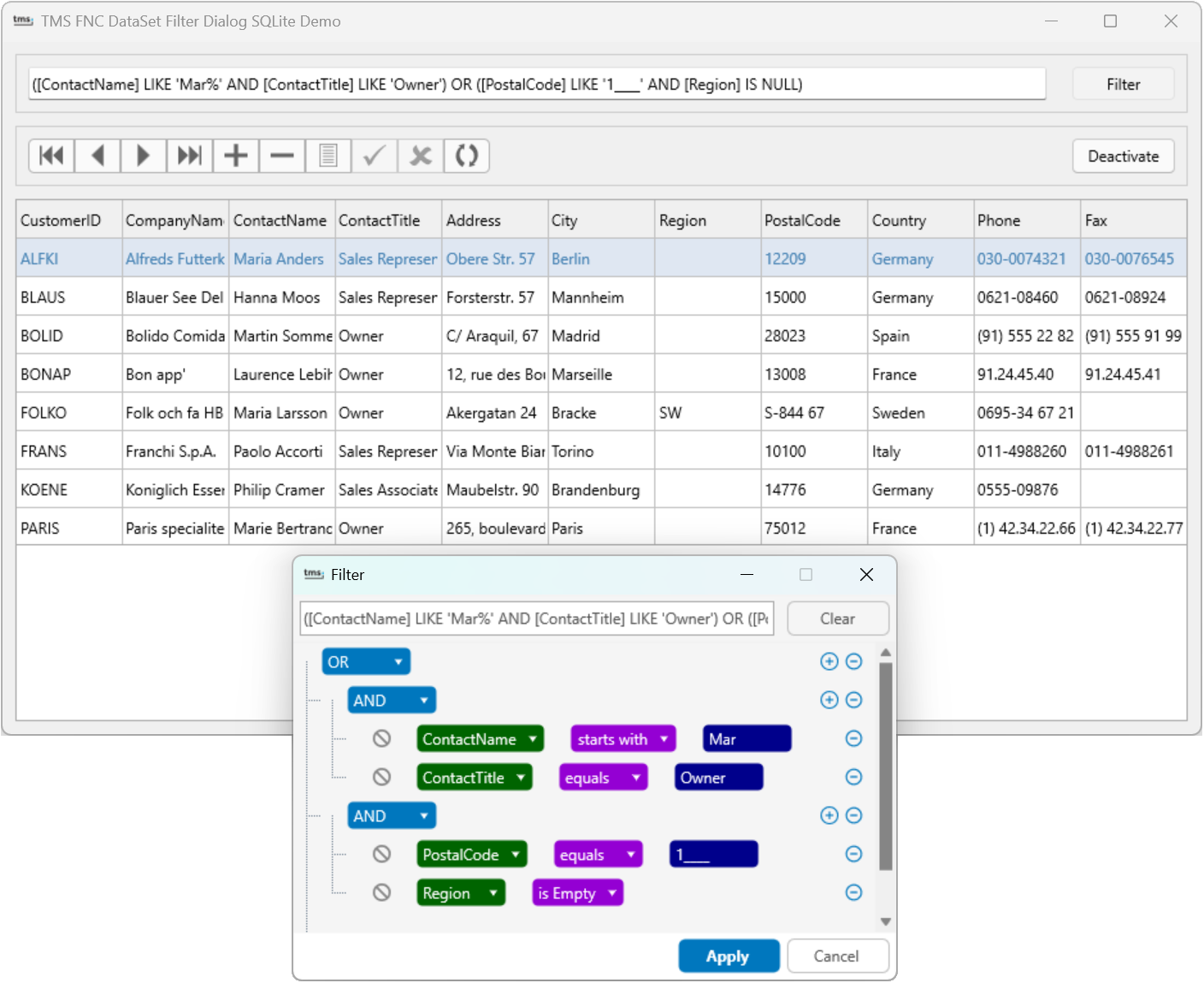Click the 'Maria Larsson' contact cell
The image size is (1204, 983).
[282, 412]
